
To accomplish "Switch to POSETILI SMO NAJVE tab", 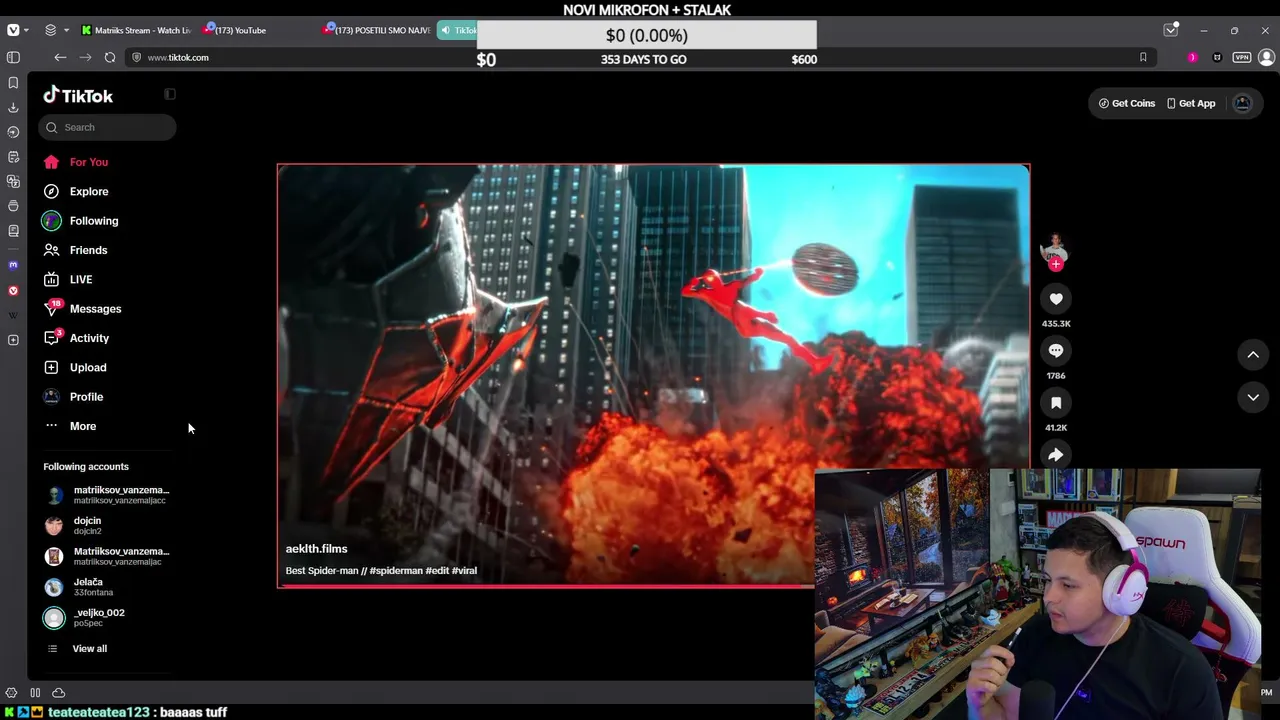I will click(377, 30).
